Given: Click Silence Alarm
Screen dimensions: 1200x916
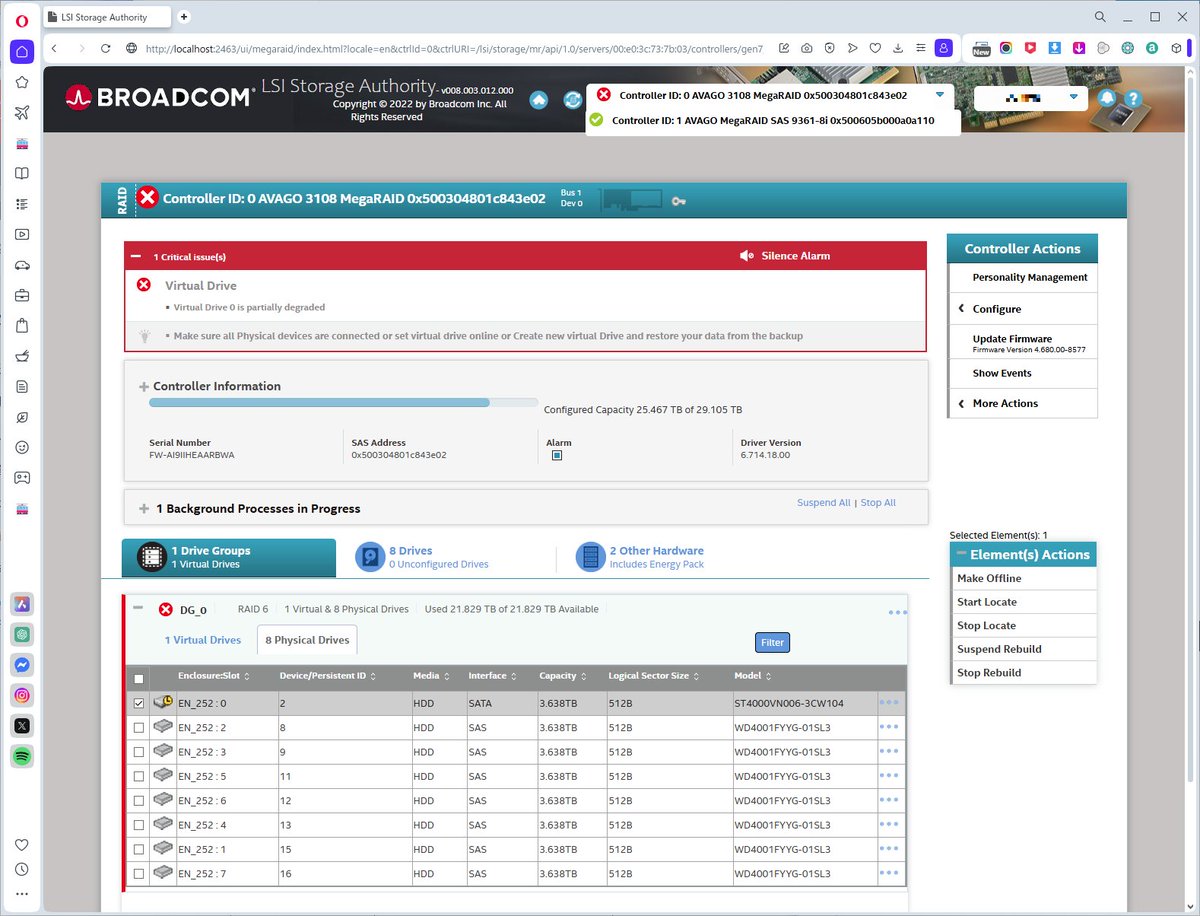Looking at the screenshot, I should tap(795, 256).
